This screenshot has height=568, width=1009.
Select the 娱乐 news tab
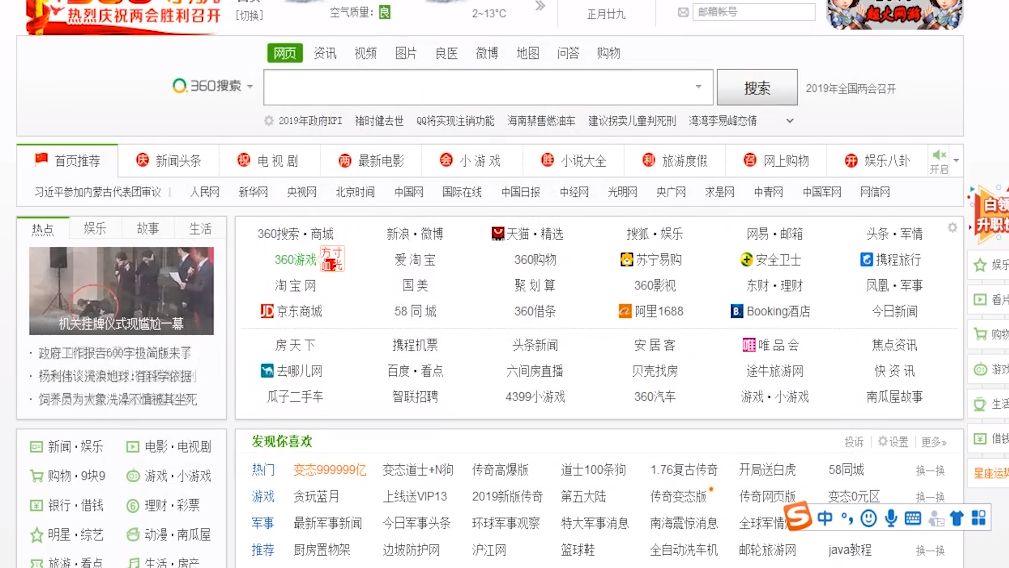pyautogui.click(x=95, y=228)
